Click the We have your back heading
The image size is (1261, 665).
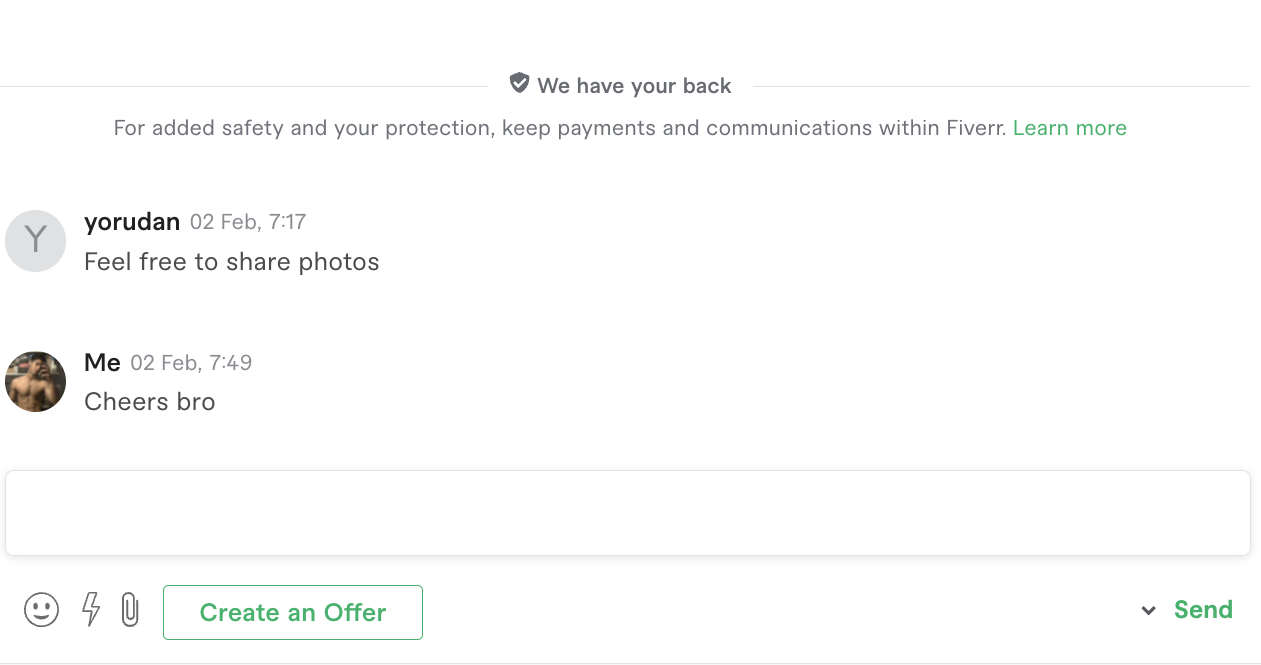click(x=634, y=86)
